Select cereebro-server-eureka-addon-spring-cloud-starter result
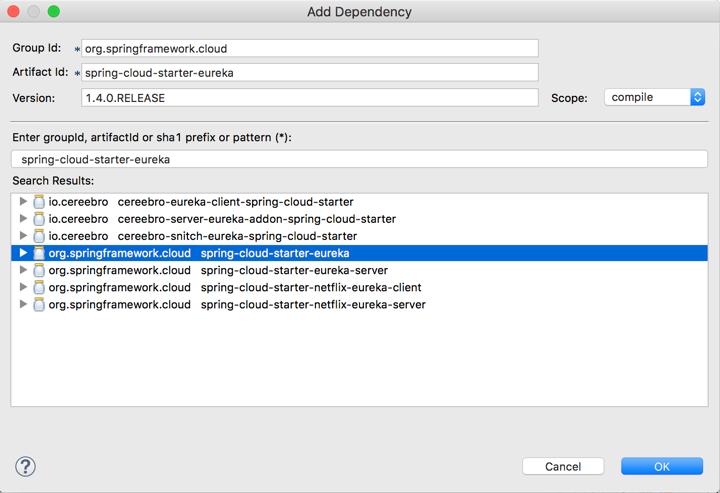The height and width of the screenshot is (493, 720). click(256, 219)
